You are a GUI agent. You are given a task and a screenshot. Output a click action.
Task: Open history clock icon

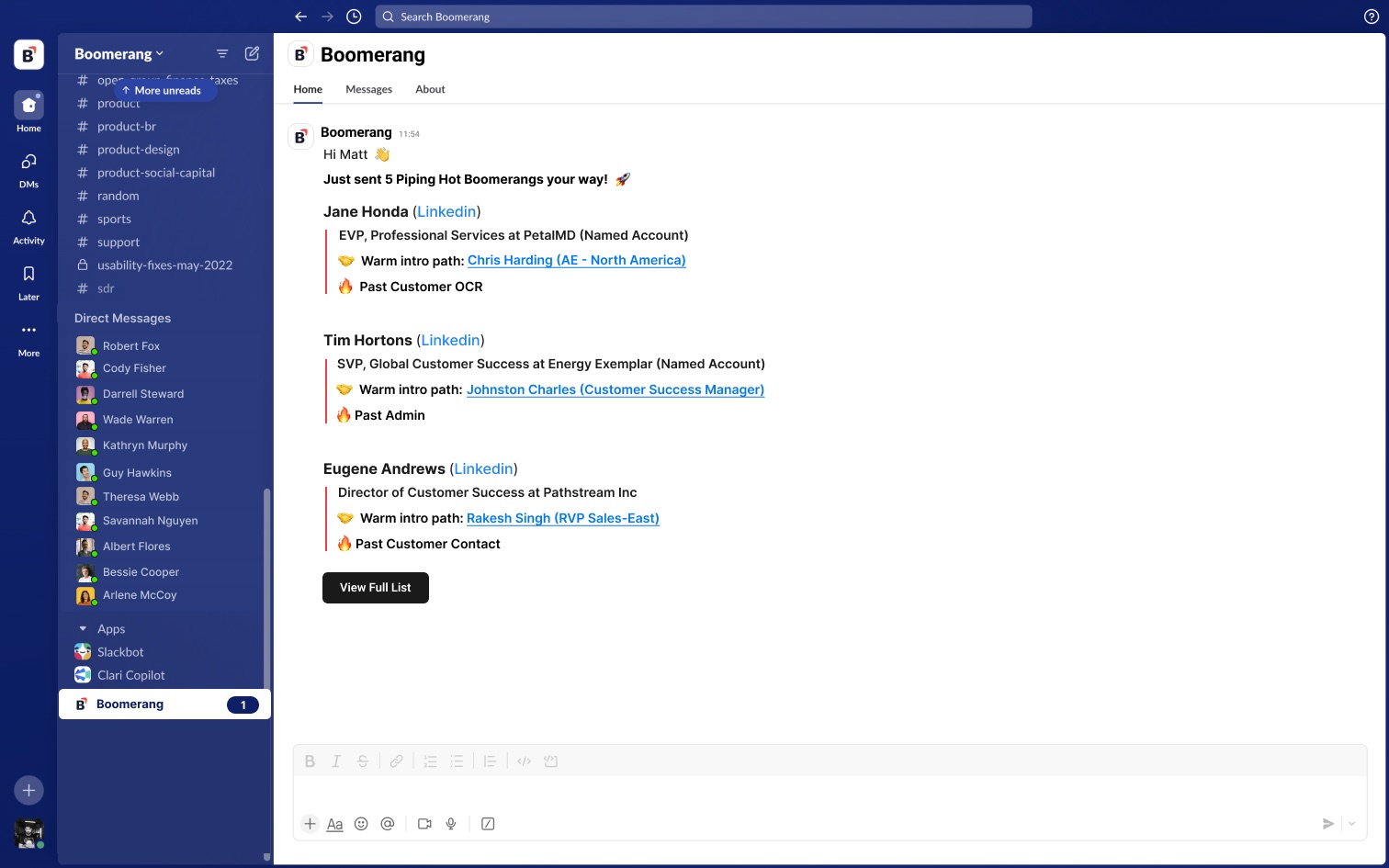354,17
